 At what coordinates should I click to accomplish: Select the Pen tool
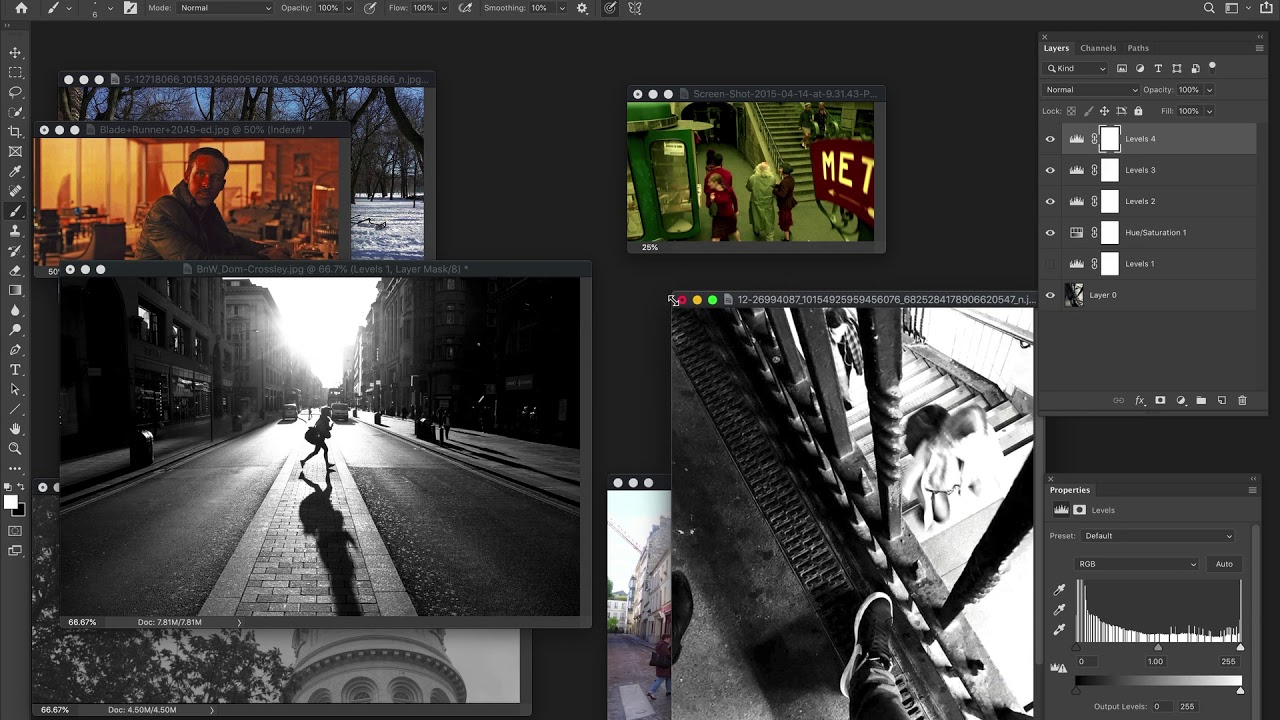(x=15, y=350)
